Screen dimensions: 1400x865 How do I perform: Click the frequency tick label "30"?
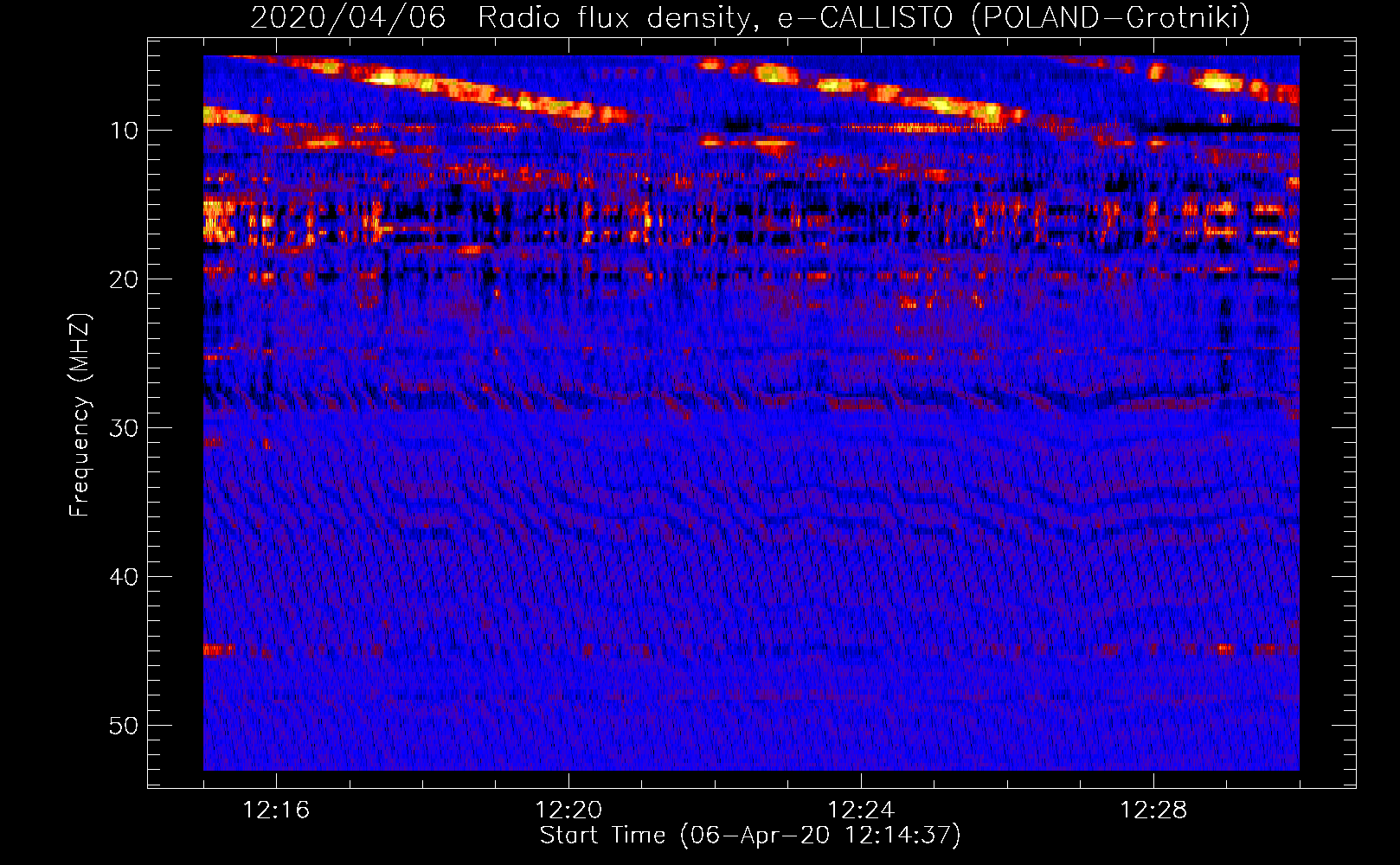[x=125, y=428]
